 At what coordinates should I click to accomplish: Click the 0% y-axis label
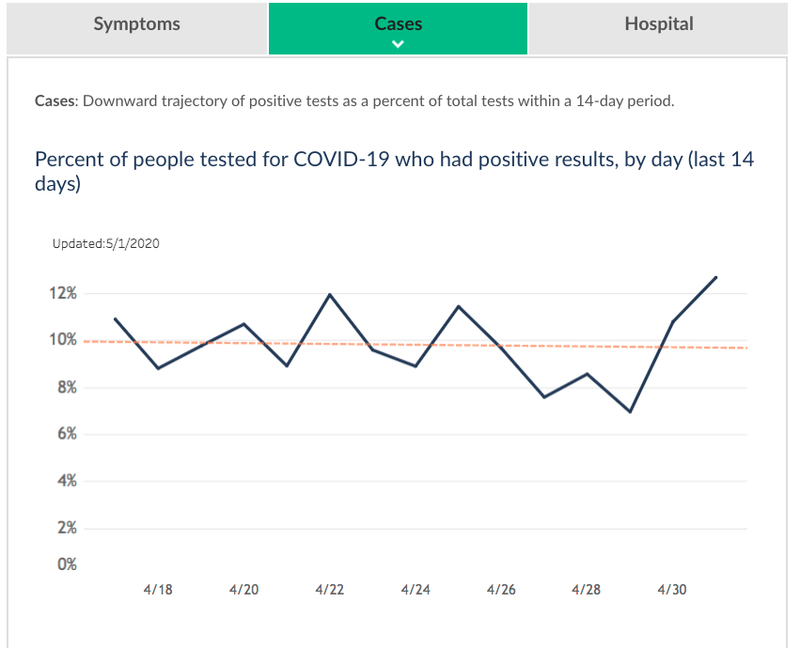coord(67,564)
